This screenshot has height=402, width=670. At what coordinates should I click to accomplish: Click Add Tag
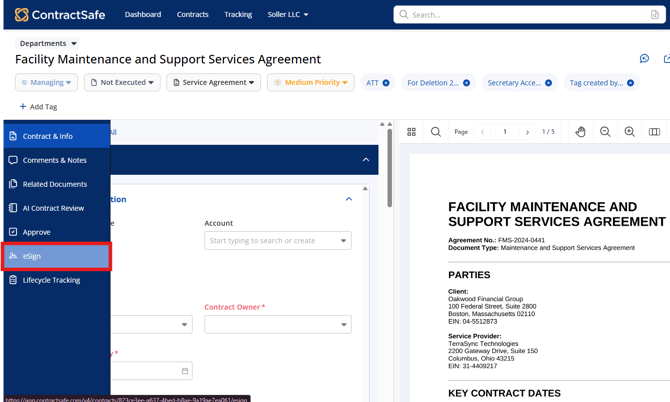coord(38,107)
